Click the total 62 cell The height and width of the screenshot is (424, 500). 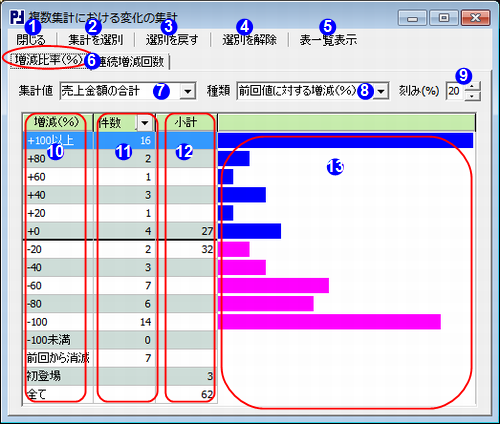(x=186, y=394)
